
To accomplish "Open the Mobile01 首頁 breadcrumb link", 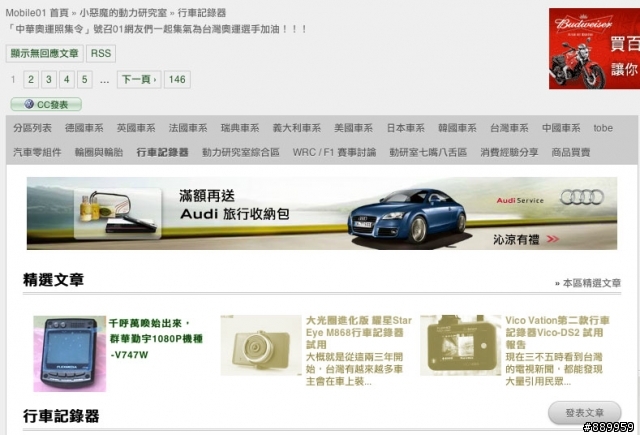I will coord(37,13).
